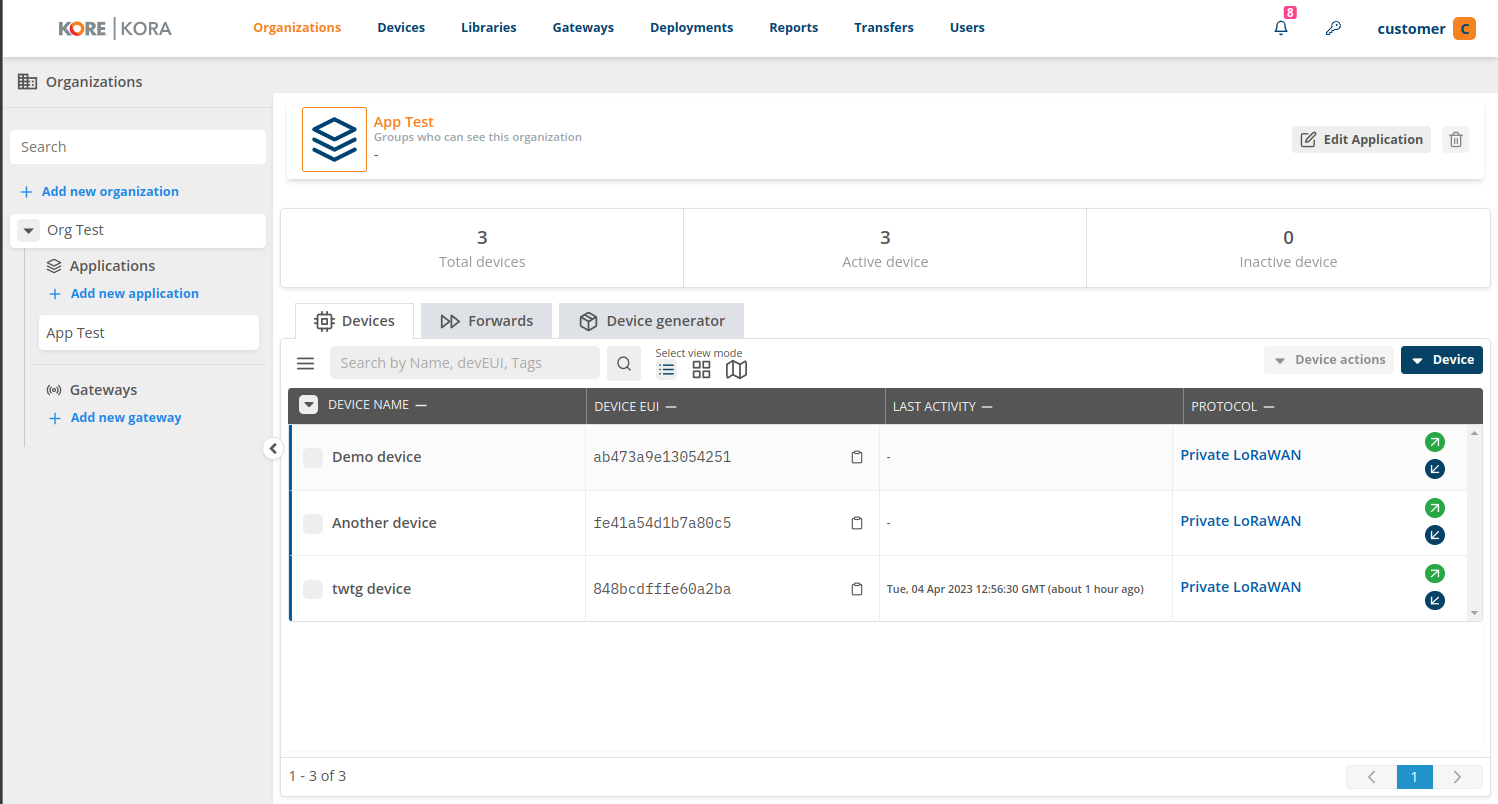Open the Private LoRaWAN link for Demo device
Screen dimensions: 1498x804
[1241, 454]
